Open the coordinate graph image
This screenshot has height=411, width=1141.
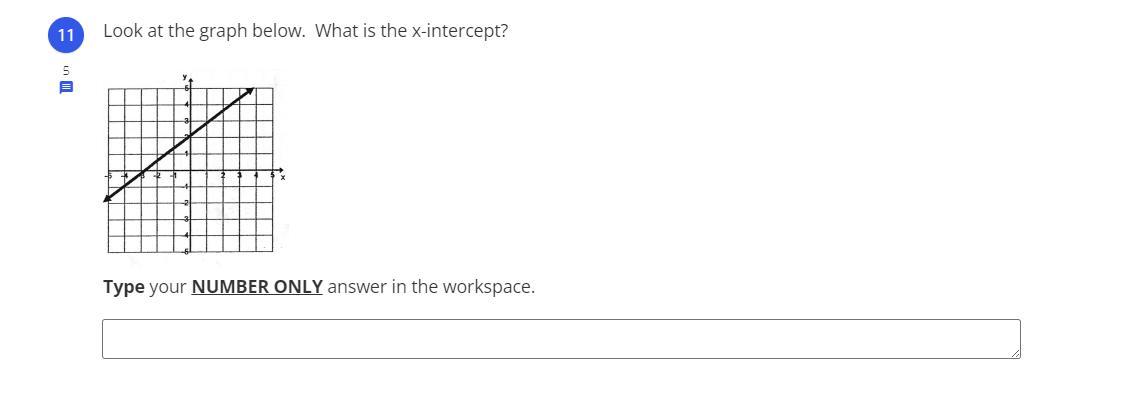(x=192, y=162)
